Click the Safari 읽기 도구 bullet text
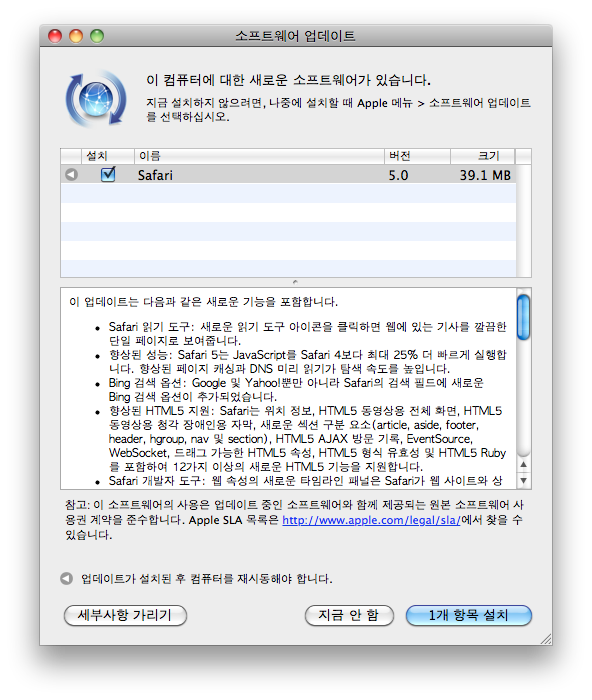 (308, 333)
